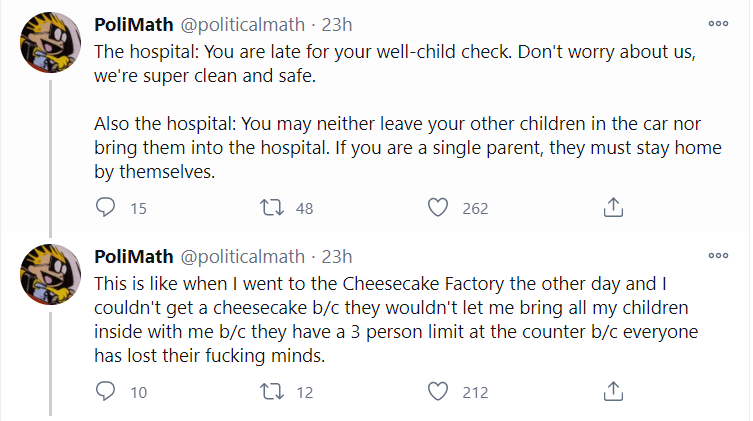753x421 pixels.
Task: Open the 23h timestamp of the Cheesecake tweet
Action: pos(337,256)
